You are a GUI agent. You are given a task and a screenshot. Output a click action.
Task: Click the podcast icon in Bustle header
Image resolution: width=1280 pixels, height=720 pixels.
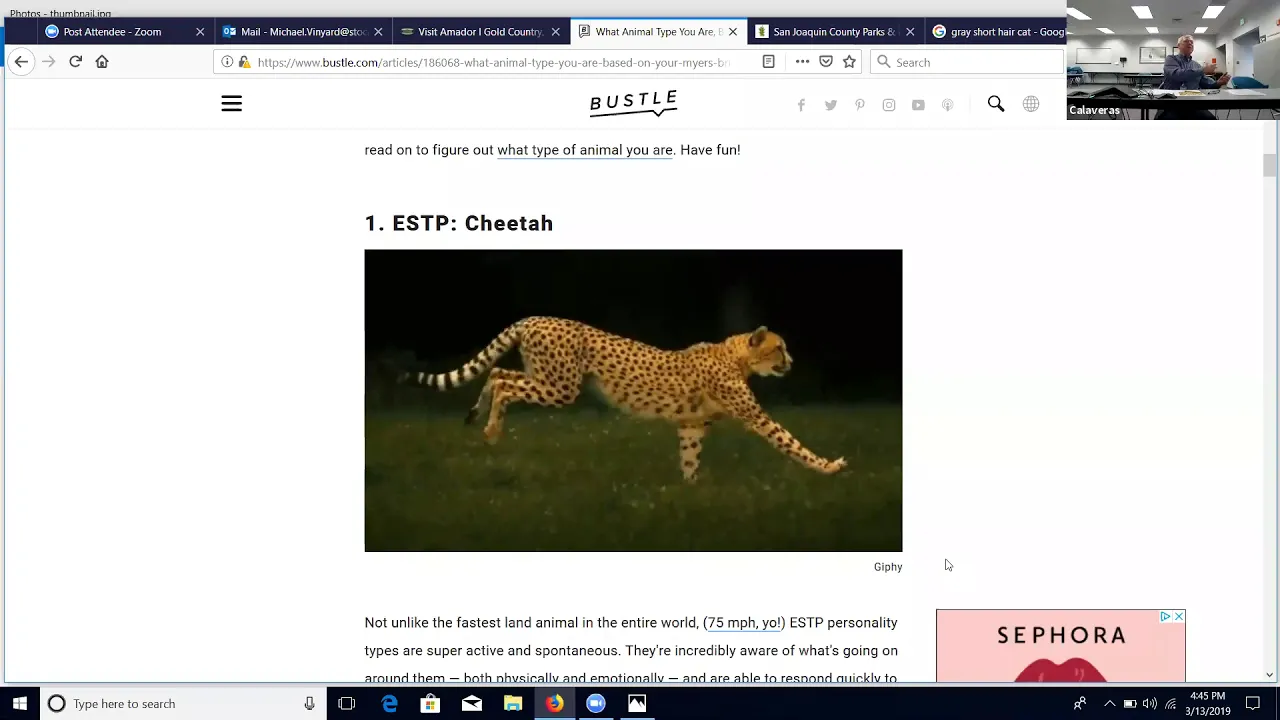[x=947, y=105]
